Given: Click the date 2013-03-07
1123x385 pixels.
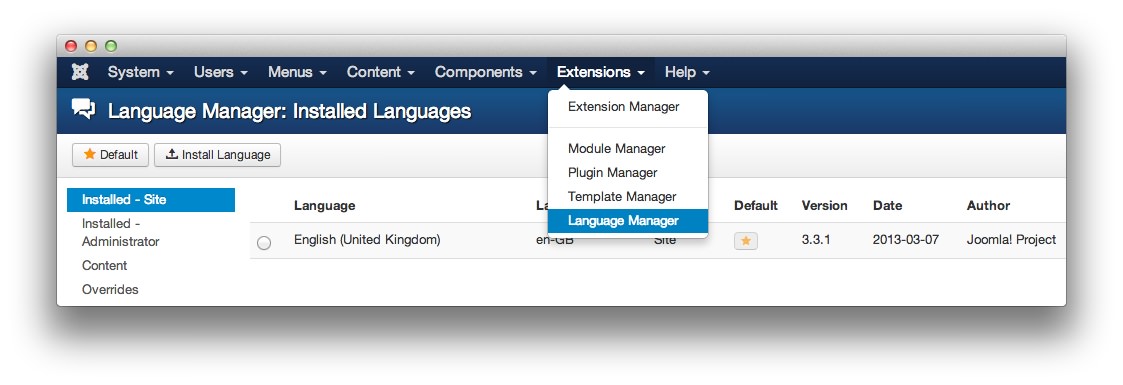Looking at the screenshot, I should [906, 240].
